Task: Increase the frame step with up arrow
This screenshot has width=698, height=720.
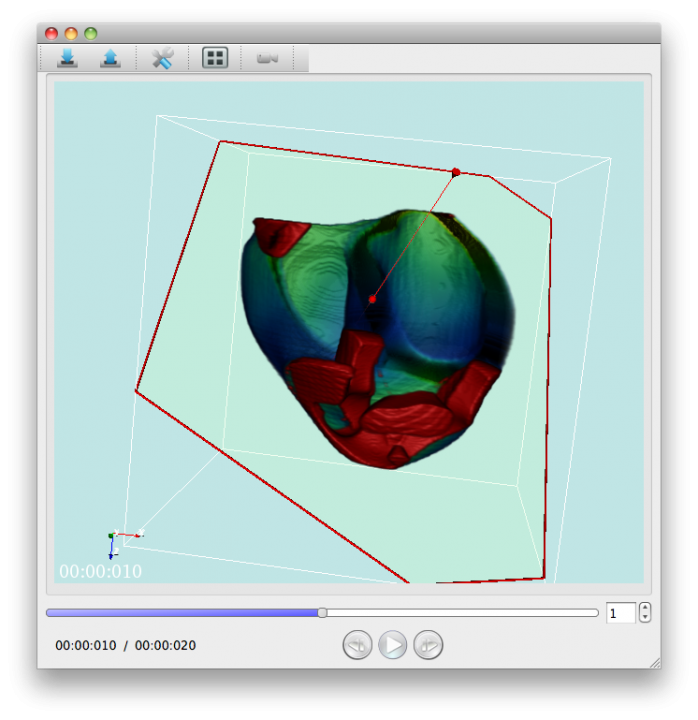Action: (645, 608)
